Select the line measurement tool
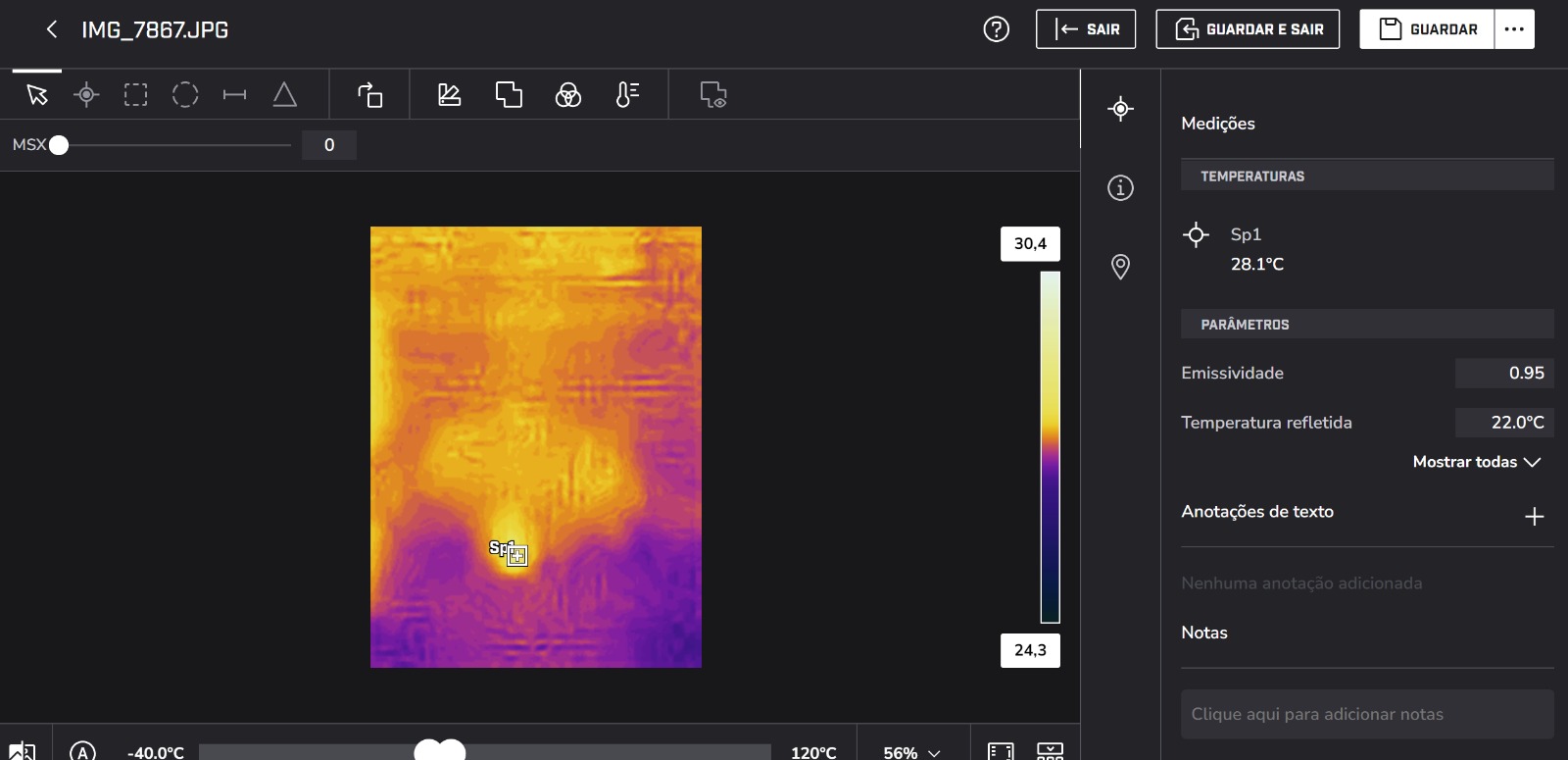 tap(234, 95)
